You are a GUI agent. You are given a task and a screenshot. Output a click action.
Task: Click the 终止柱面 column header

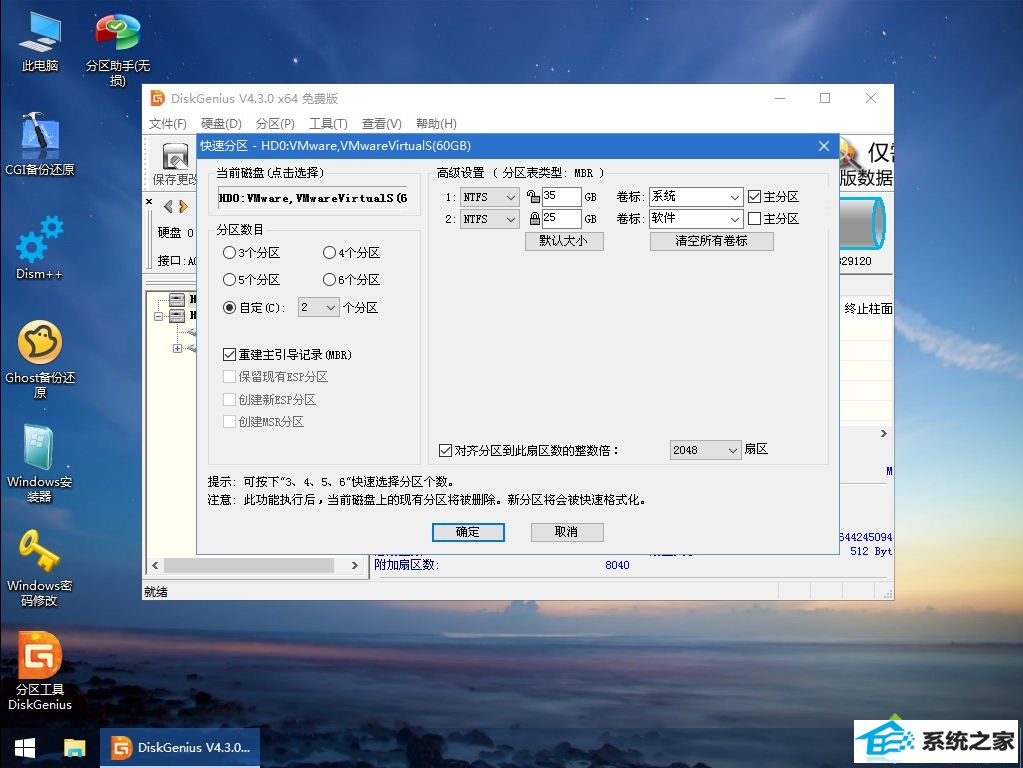[868, 309]
